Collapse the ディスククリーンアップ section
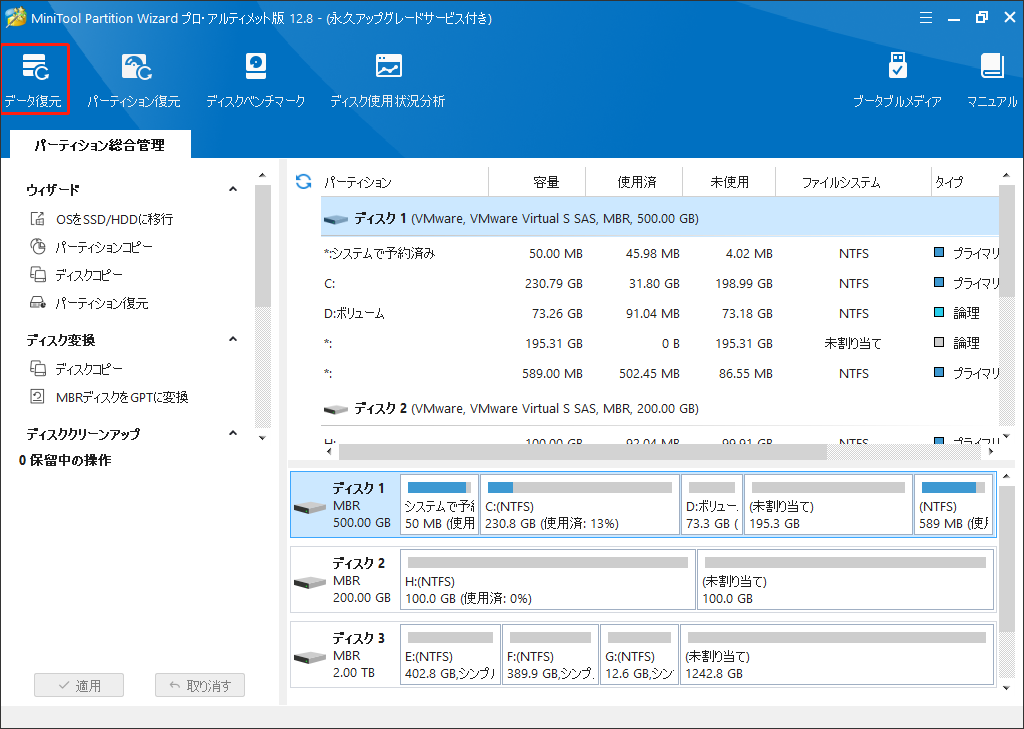 233,434
